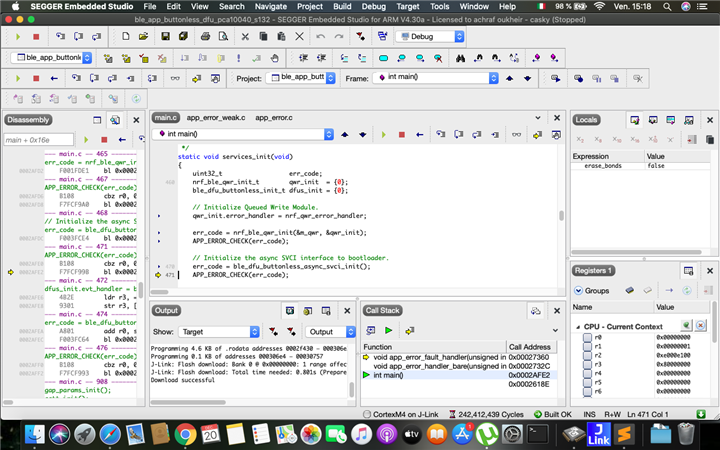Click the Output panel horizontal scrollbar
This screenshot has width=720, height=450.
188,402
